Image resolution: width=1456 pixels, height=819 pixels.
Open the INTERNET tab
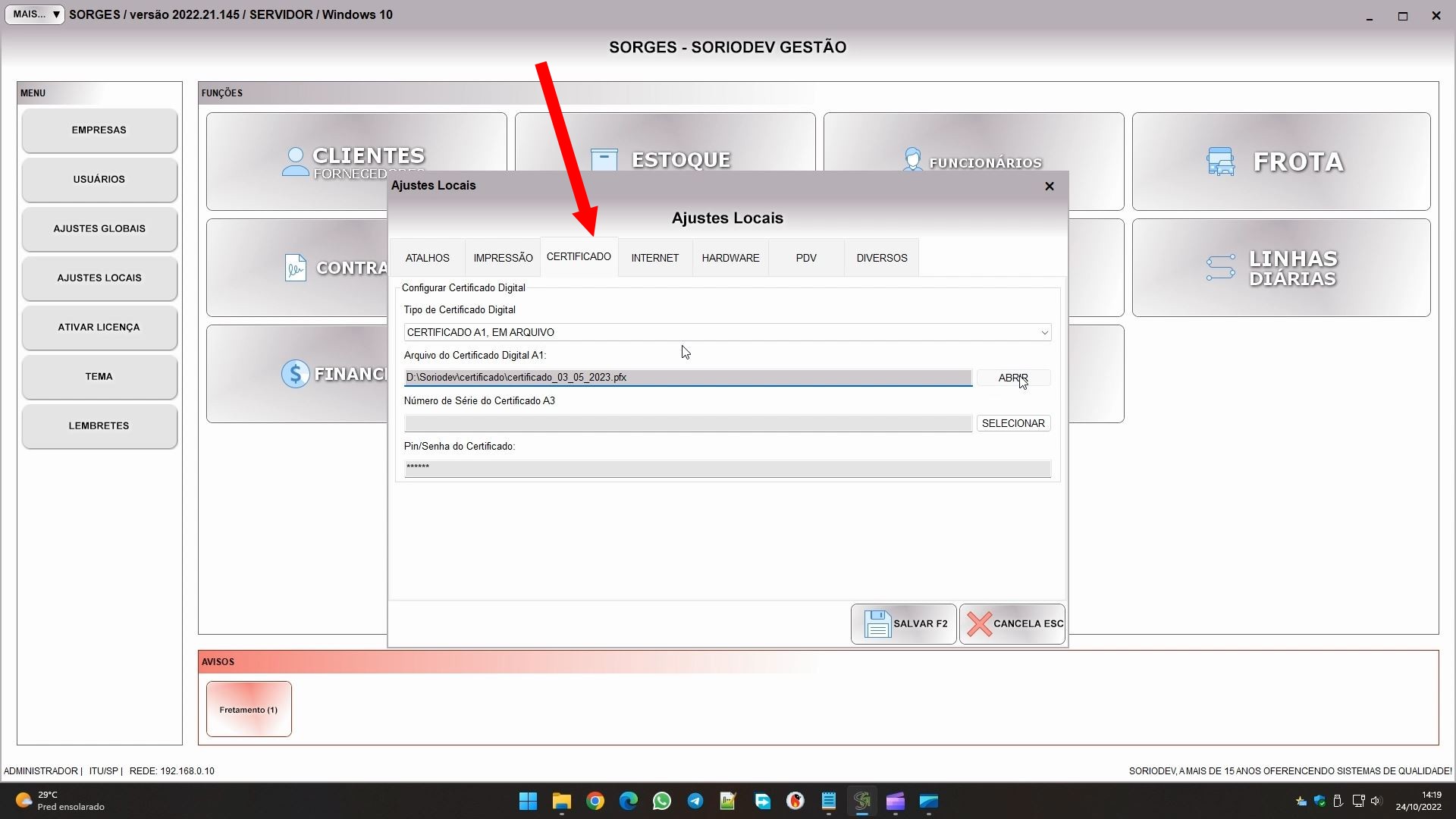(655, 258)
